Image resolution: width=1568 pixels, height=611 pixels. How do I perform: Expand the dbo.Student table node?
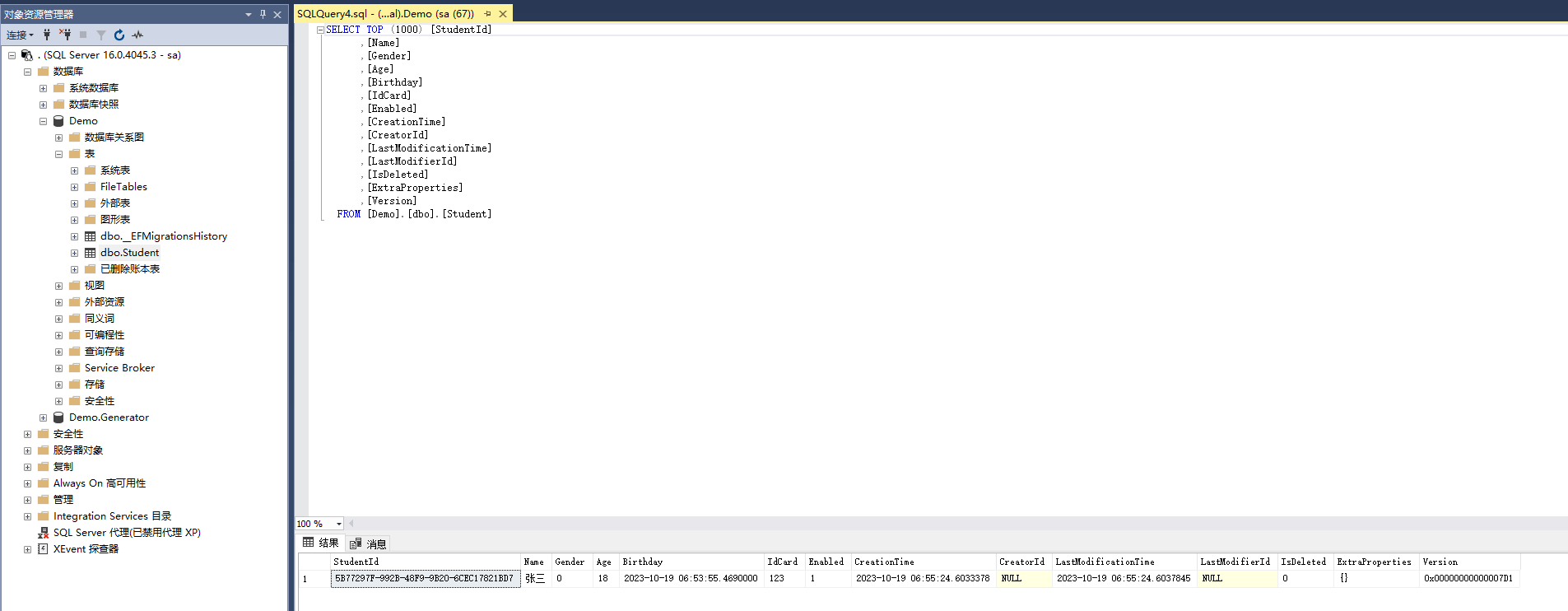[74, 253]
